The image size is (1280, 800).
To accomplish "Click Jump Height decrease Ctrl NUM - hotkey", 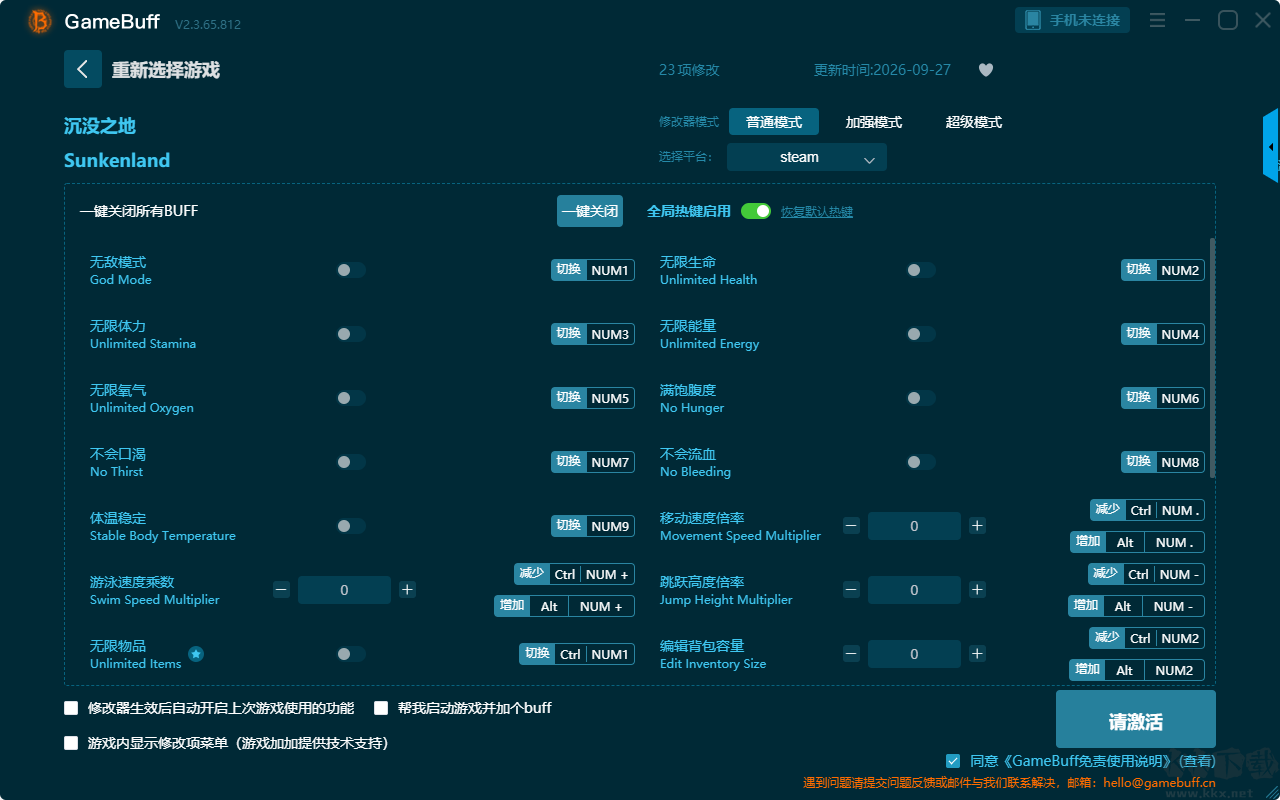I will [x=1146, y=574].
